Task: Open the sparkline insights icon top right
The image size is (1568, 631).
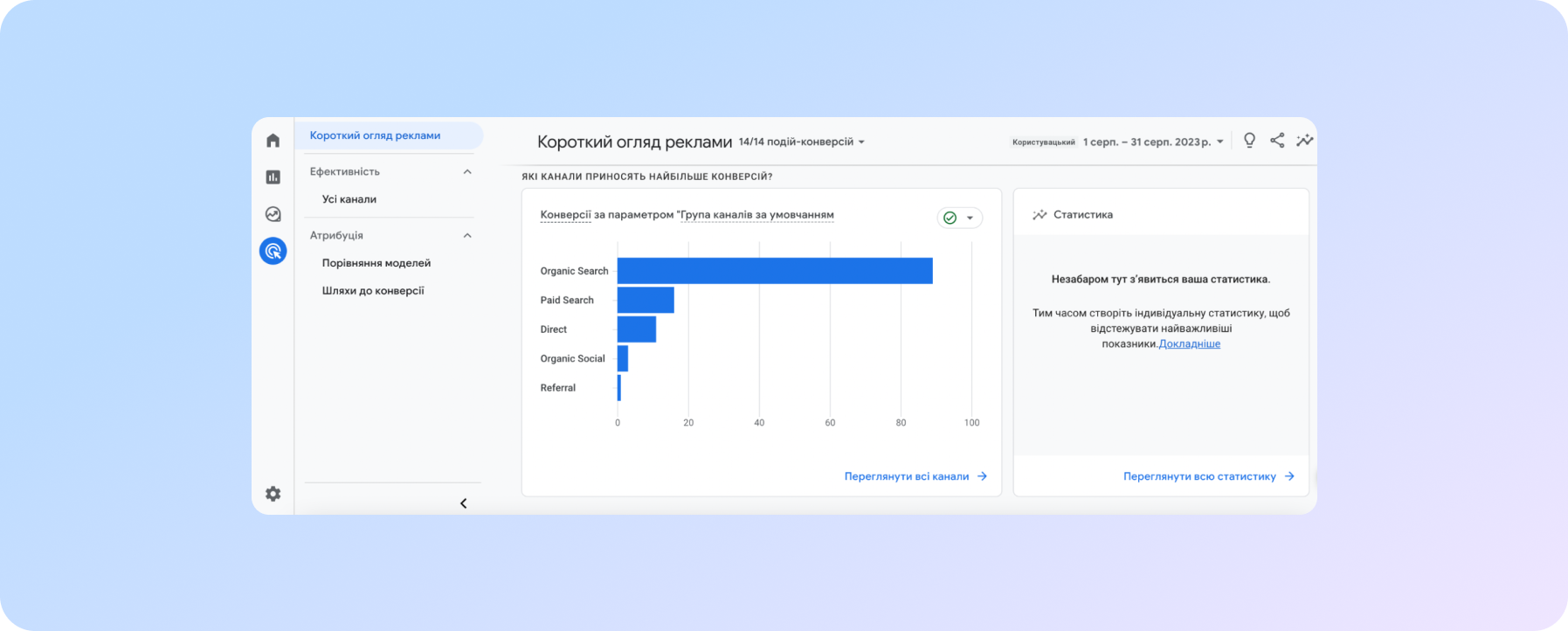Action: click(x=1304, y=141)
